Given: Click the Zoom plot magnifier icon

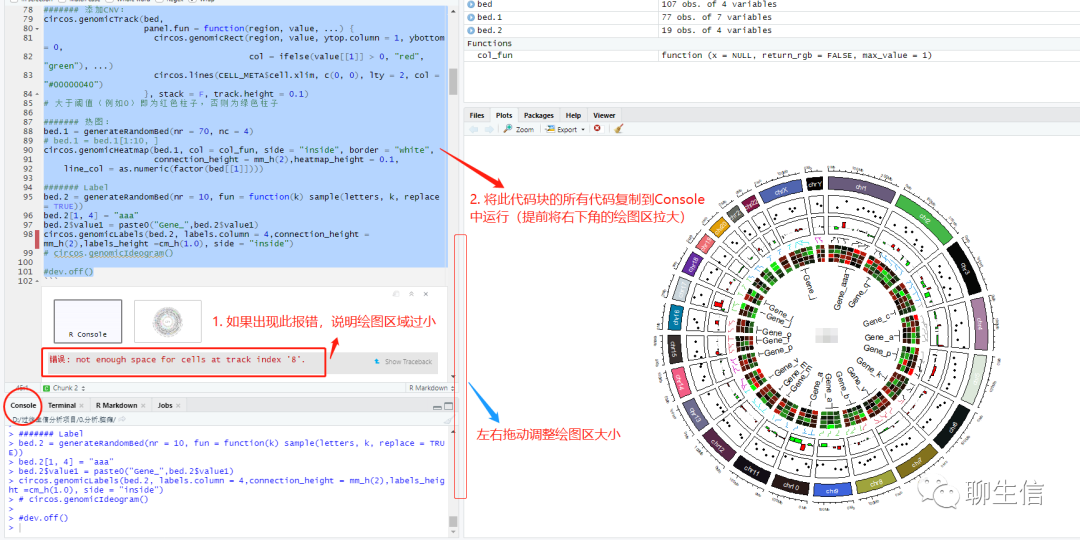Looking at the screenshot, I should pos(507,129).
